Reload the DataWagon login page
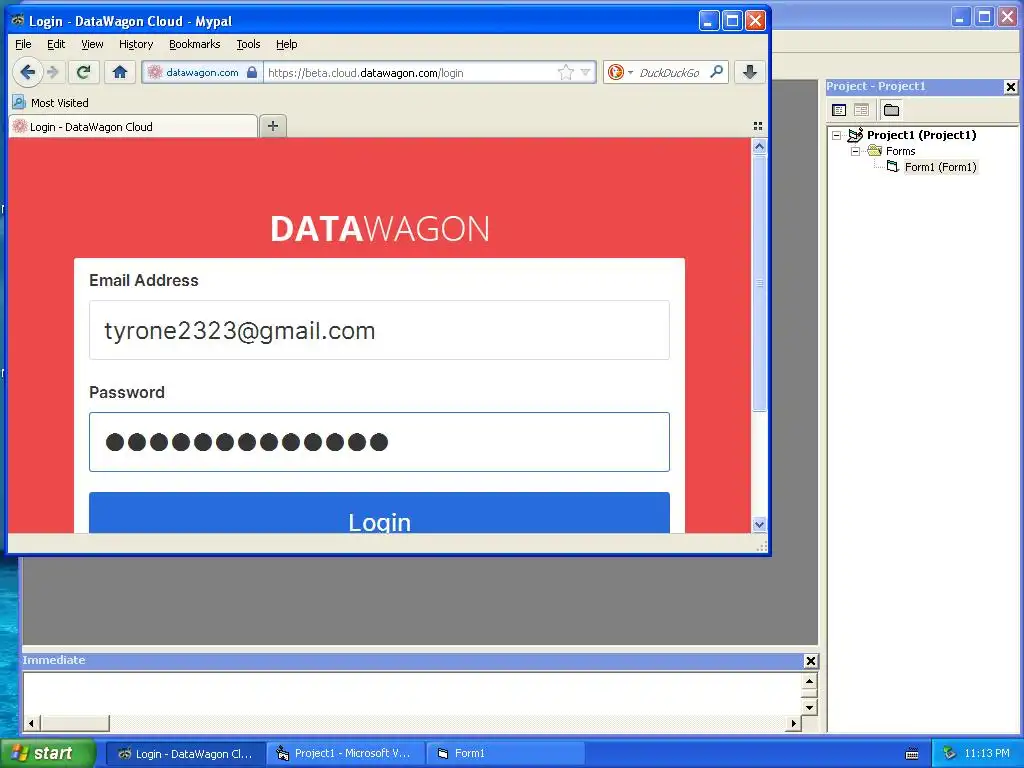 click(x=83, y=72)
